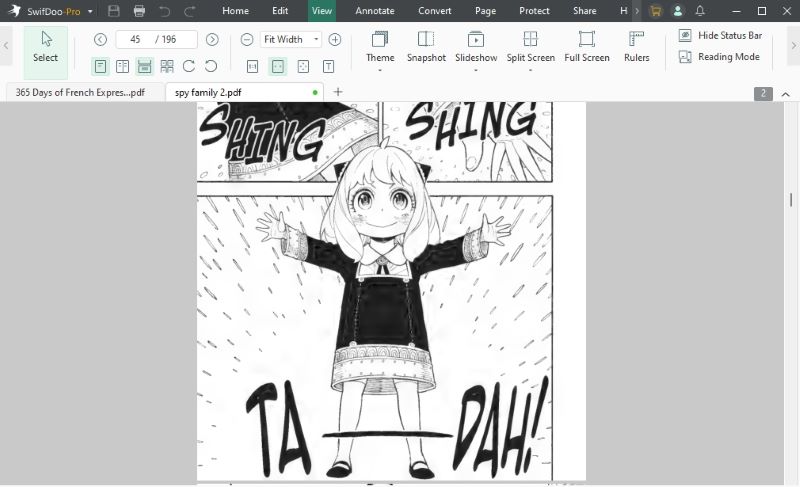Enable Reading Mode
Image resolution: width=800 pixels, height=487 pixels.
point(719,57)
